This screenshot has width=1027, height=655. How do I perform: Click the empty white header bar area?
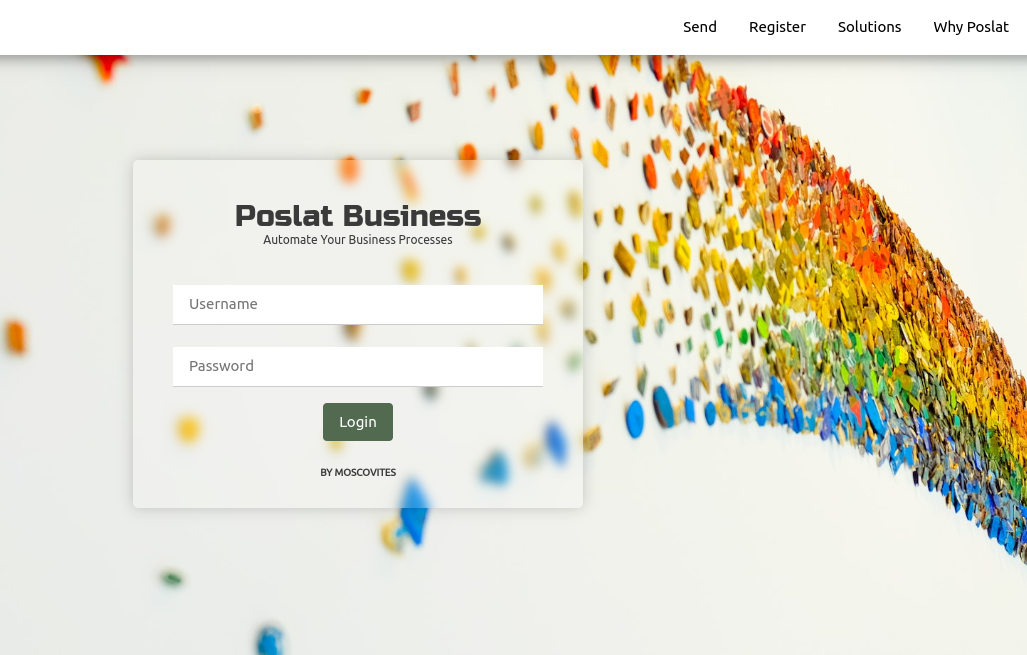click(327, 27)
